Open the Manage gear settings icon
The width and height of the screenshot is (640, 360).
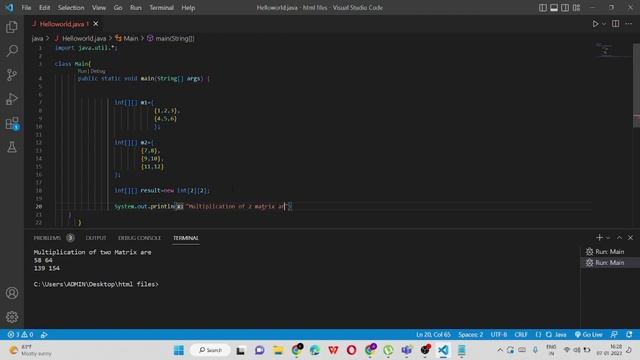point(12,317)
